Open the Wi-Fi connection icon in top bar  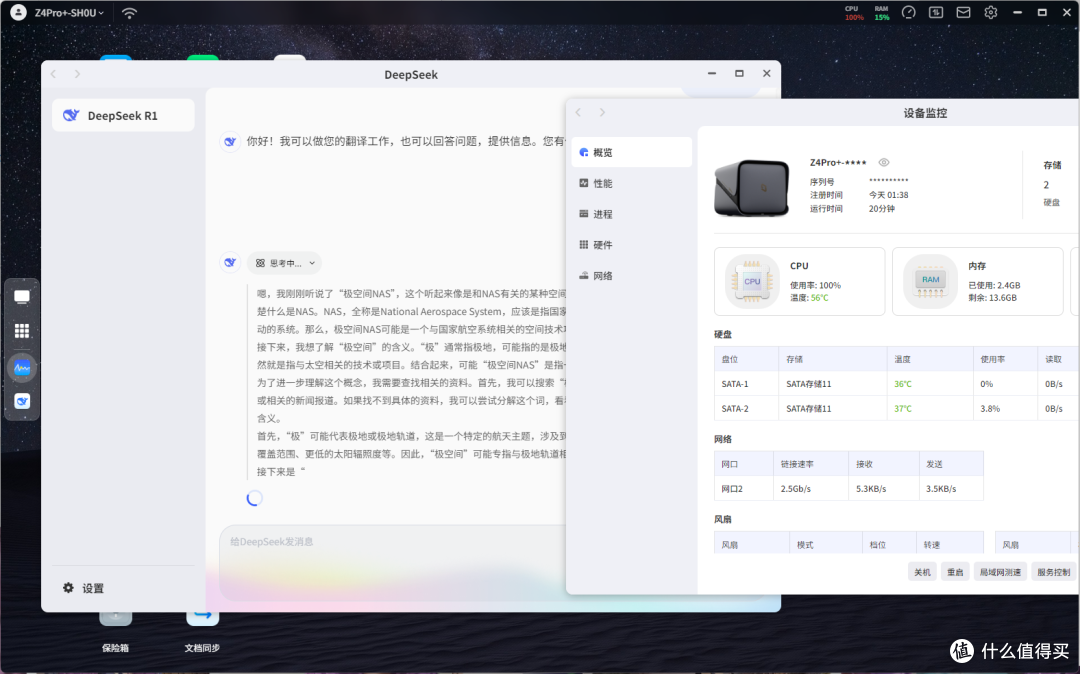129,12
